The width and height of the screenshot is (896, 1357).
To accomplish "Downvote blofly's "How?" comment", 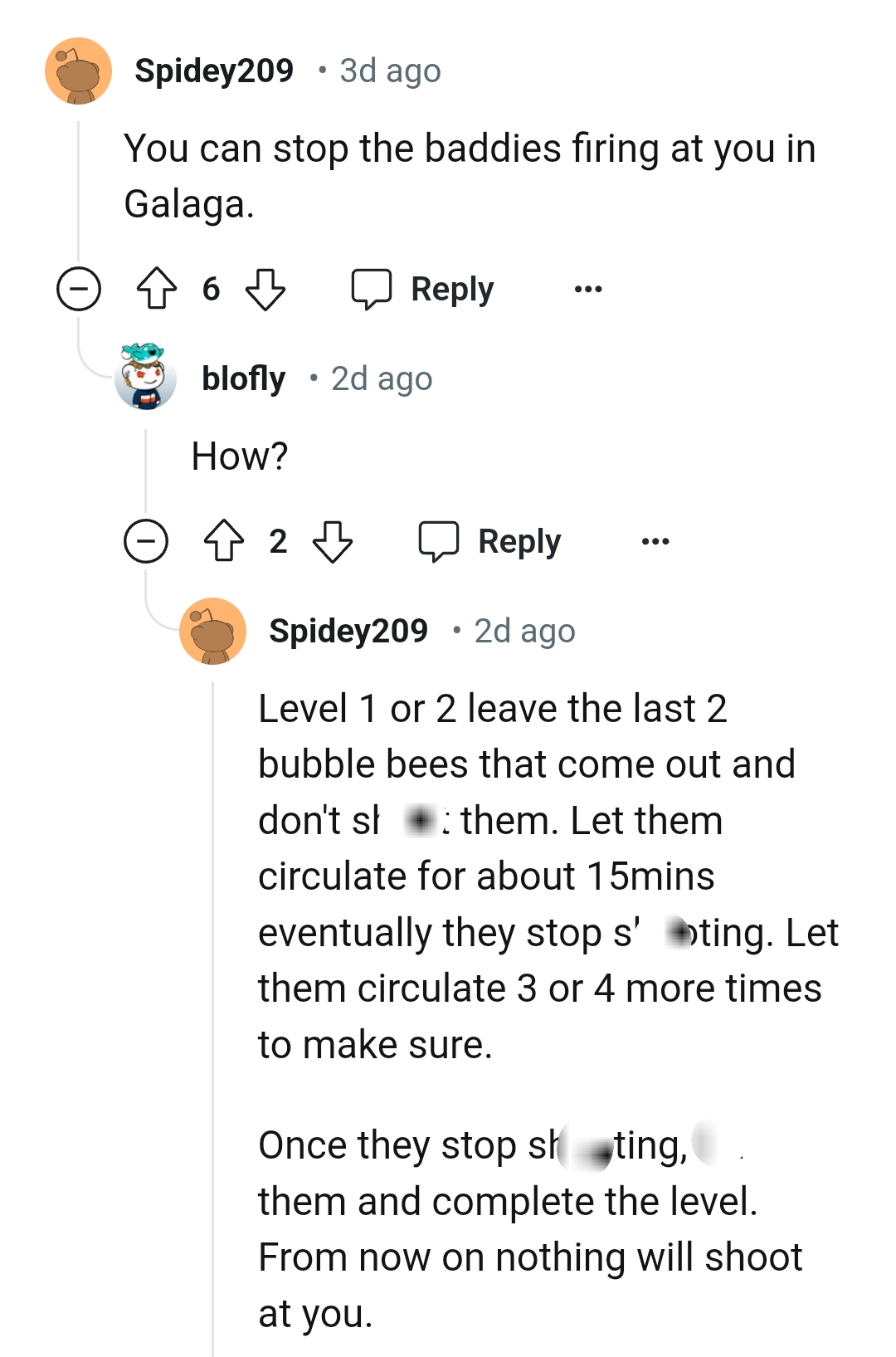I will click(333, 541).
